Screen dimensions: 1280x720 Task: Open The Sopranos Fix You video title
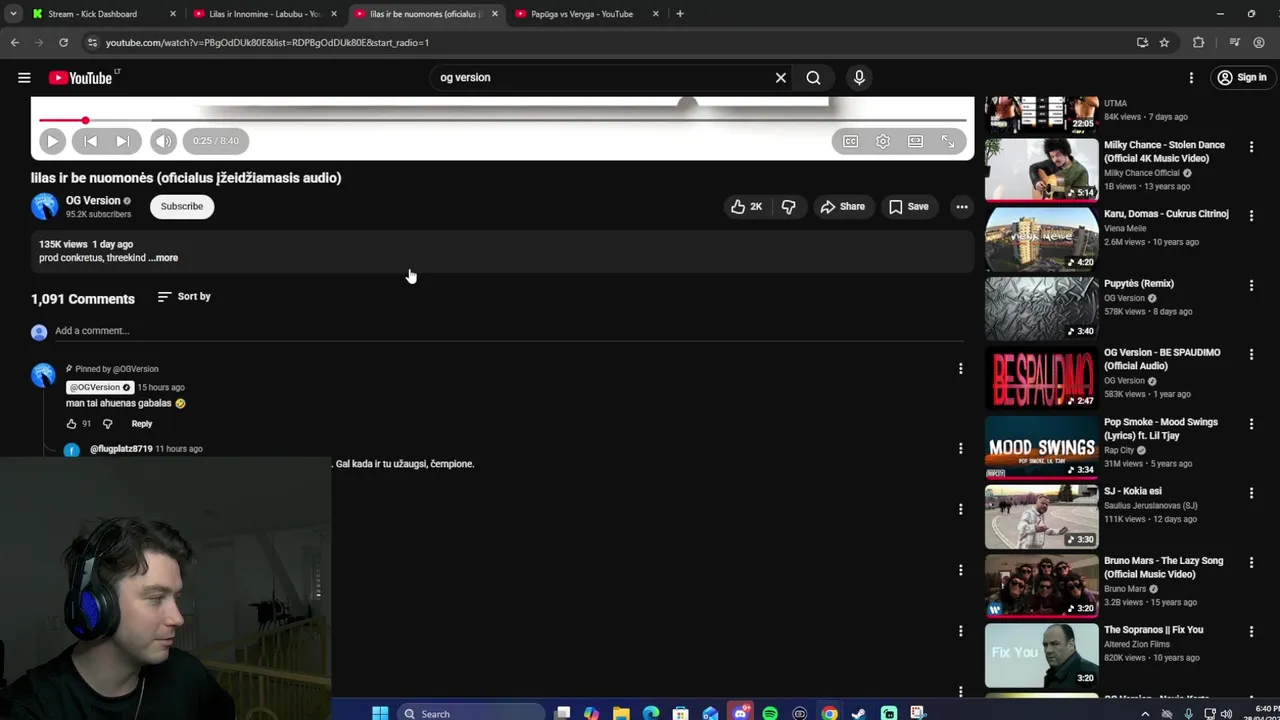[1153, 630]
